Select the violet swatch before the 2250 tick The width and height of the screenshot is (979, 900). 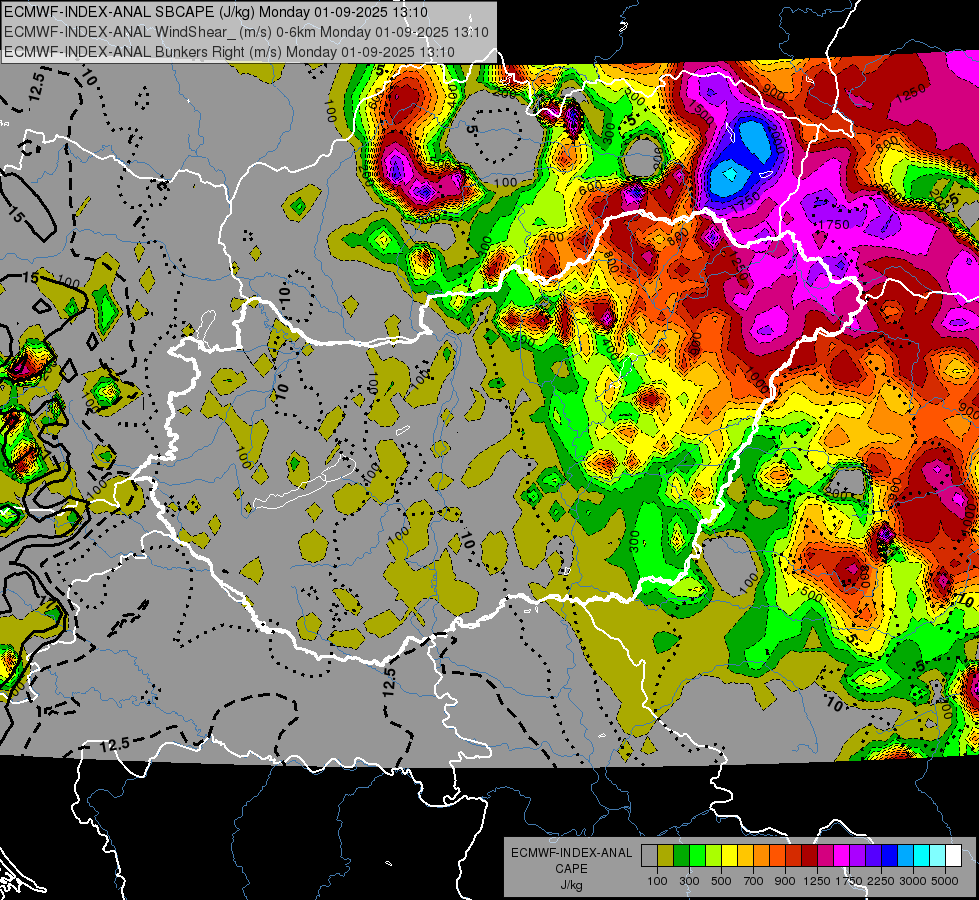coord(873,856)
